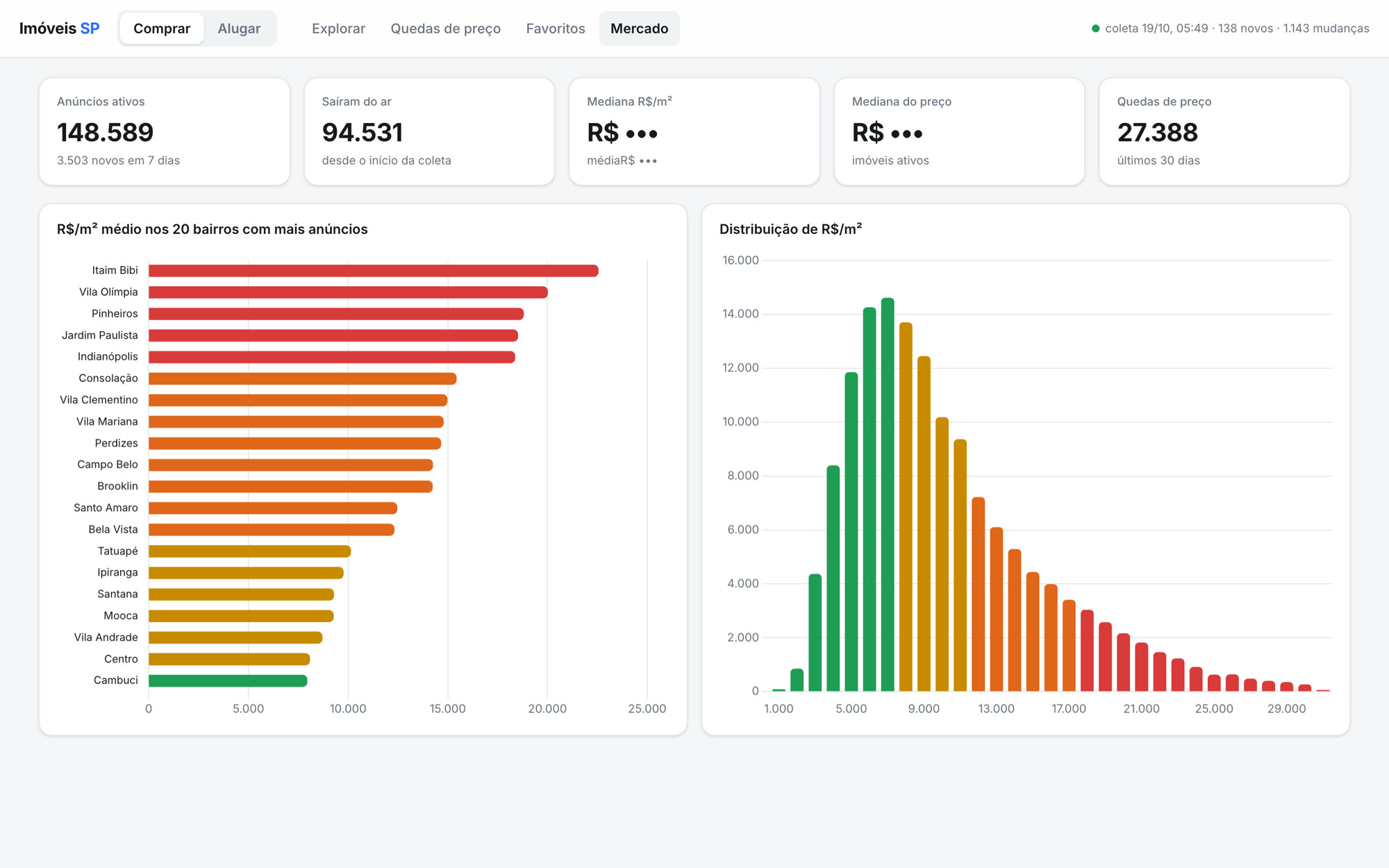The image size is (1389, 868).
Task: Select the Vila Clementino bar
Action: point(298,400)
